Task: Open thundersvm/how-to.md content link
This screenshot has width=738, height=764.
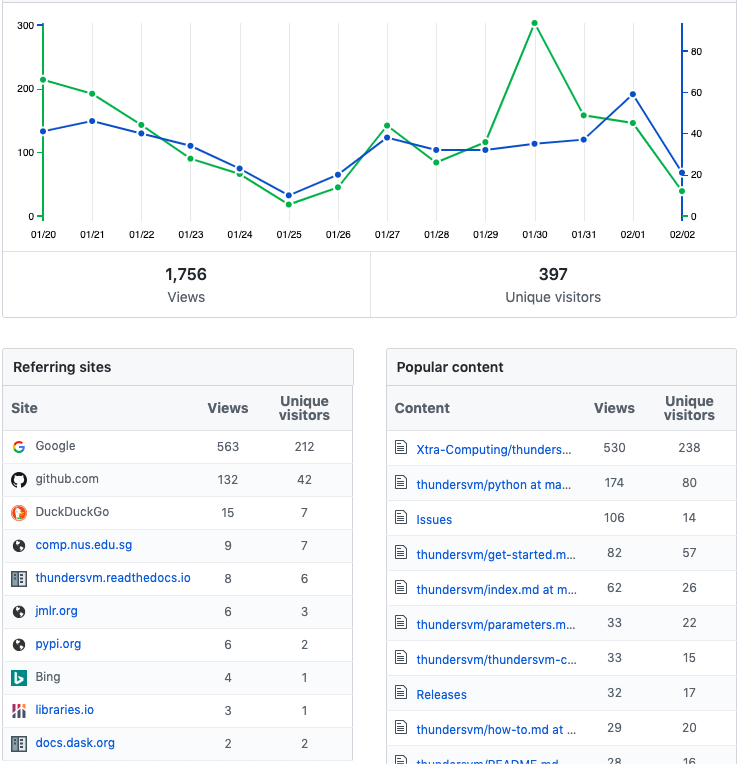Action: click(496, 730)
